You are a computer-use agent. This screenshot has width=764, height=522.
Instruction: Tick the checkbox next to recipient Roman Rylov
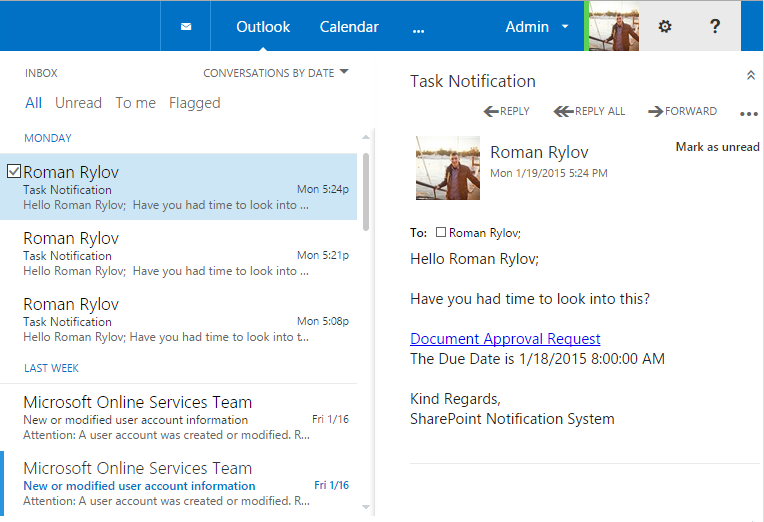(x=441, y=233)
